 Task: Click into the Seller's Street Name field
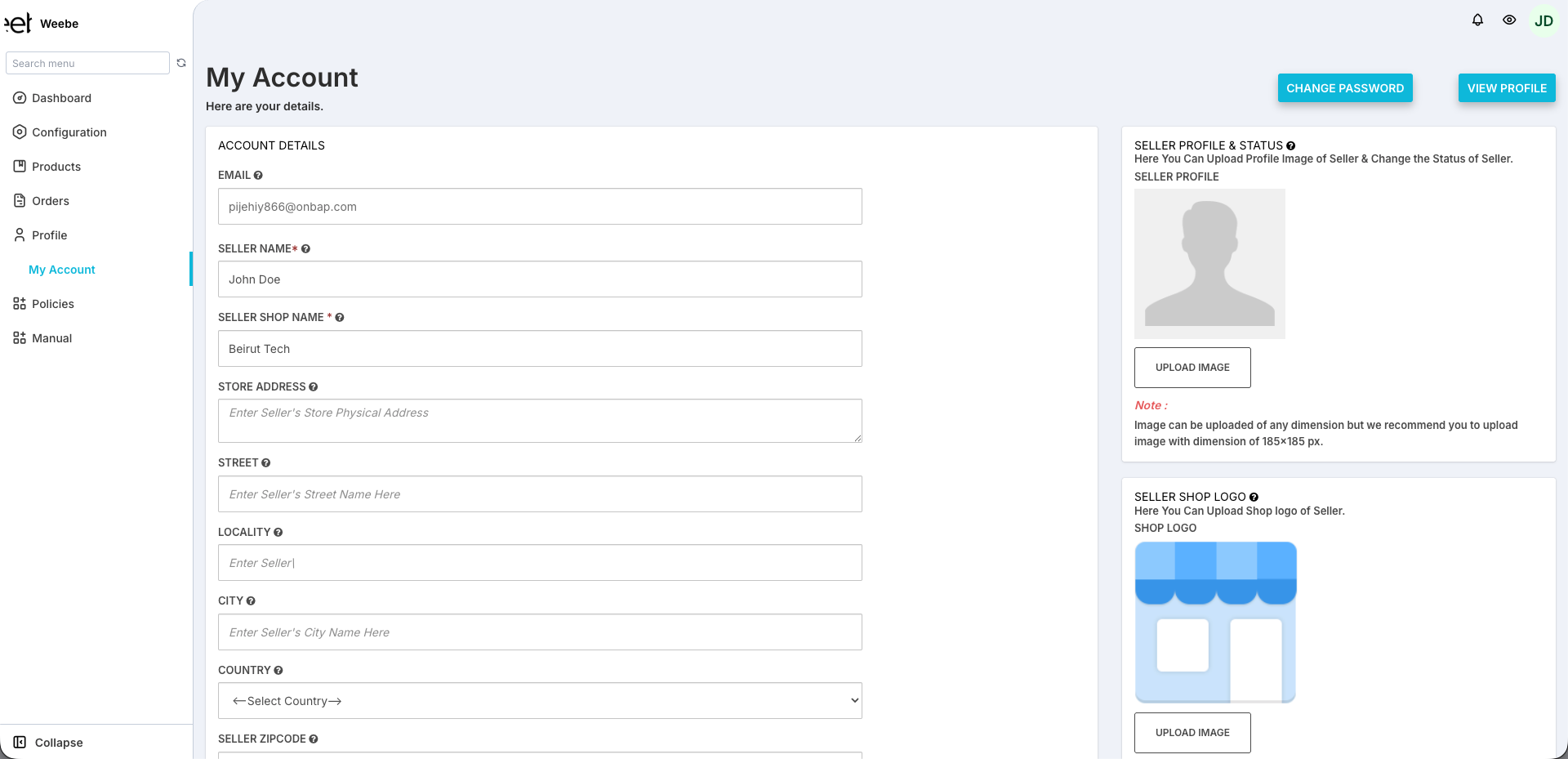[540, 493]
